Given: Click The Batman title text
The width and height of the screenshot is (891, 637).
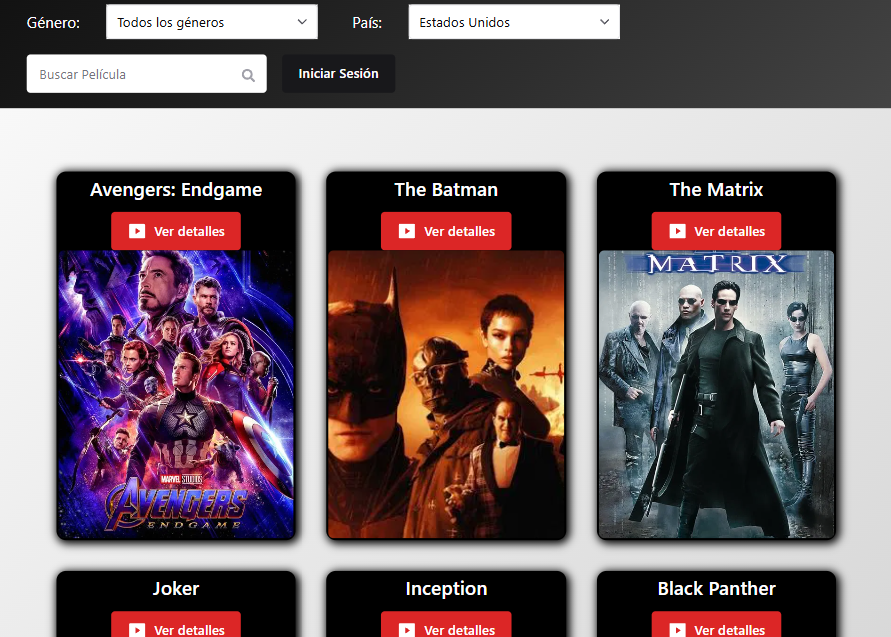Looking at the screenshot, I should [446, 190].
